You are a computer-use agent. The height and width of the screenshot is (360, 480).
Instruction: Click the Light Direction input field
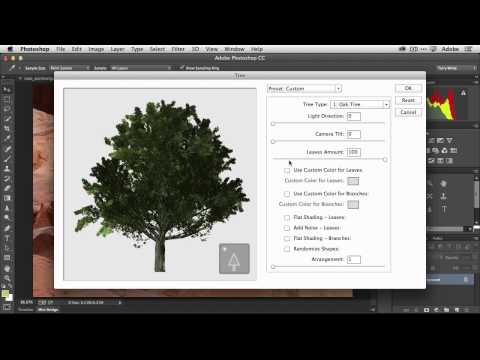click(354, 116)
